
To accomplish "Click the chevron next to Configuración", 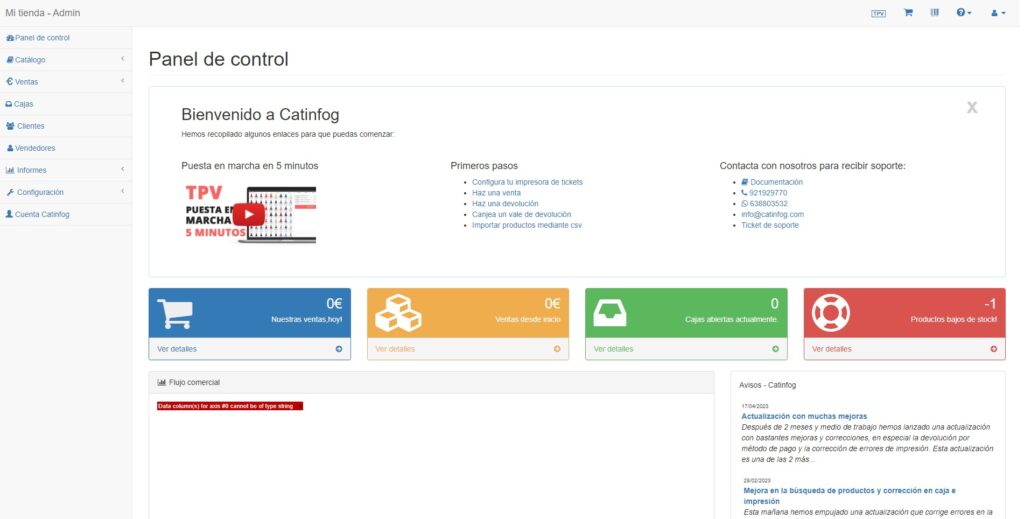I will (x=122, y=191).
